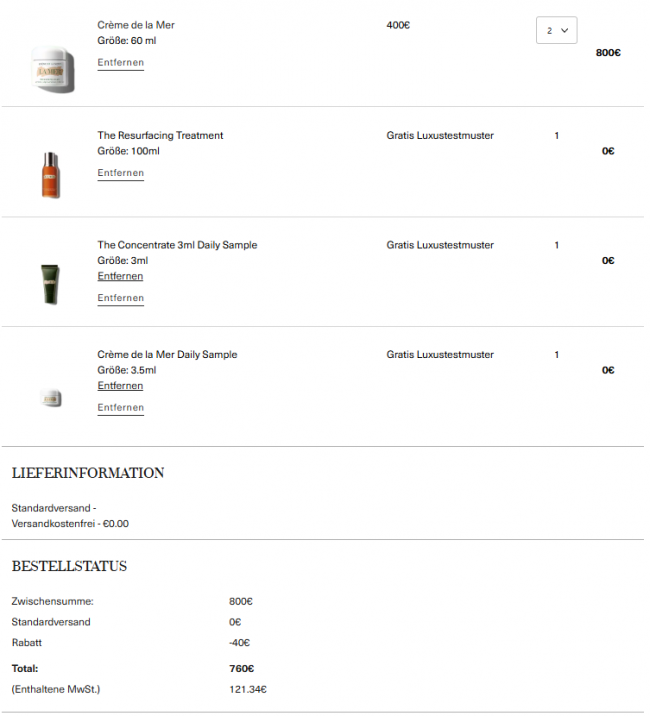The image size is (650, 716).
Task: Click Entfernen for The Resurfacing Treatment
Action: (120, 173)
